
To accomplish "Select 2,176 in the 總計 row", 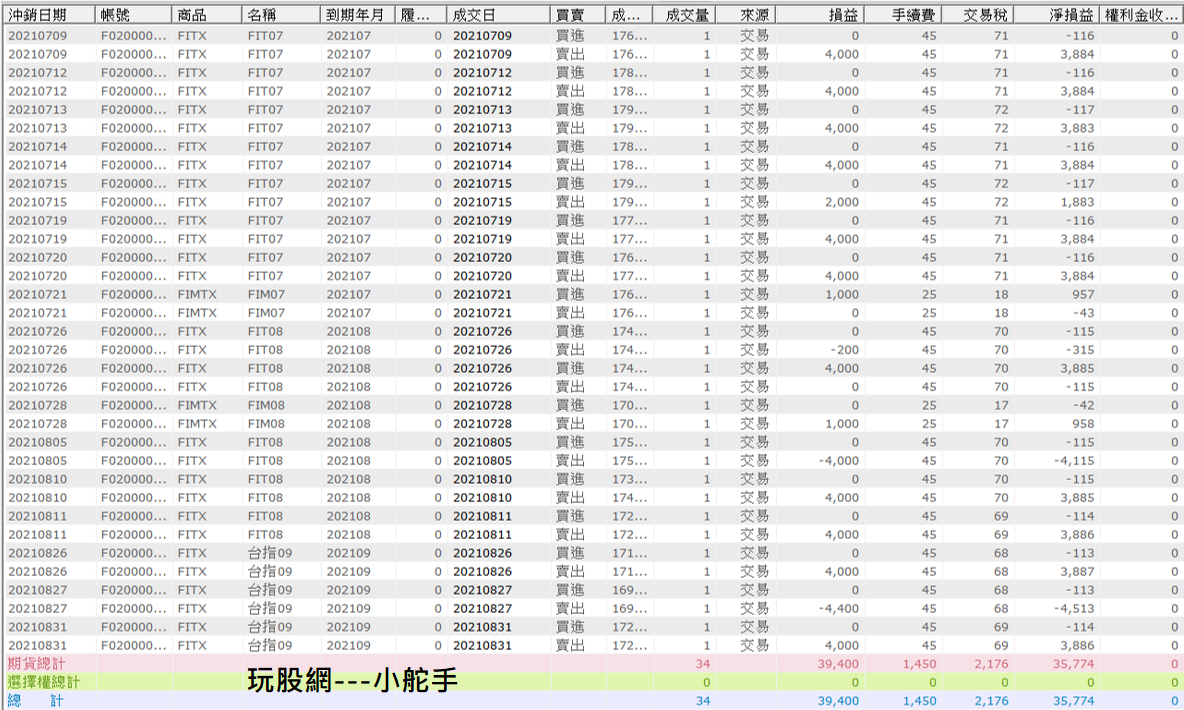I will coord(991,700).
